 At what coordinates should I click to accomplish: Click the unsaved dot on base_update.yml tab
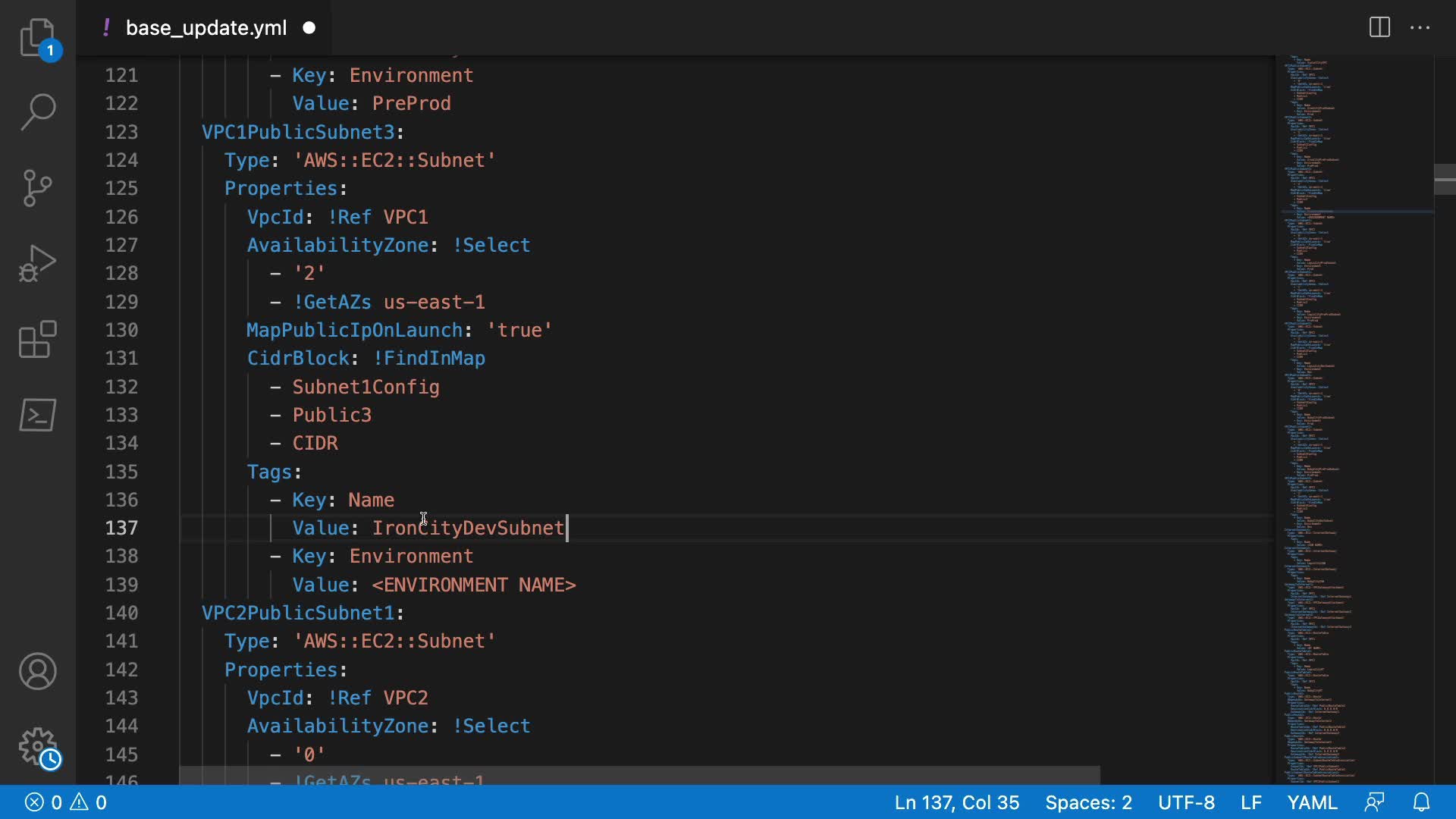point(309,28)
